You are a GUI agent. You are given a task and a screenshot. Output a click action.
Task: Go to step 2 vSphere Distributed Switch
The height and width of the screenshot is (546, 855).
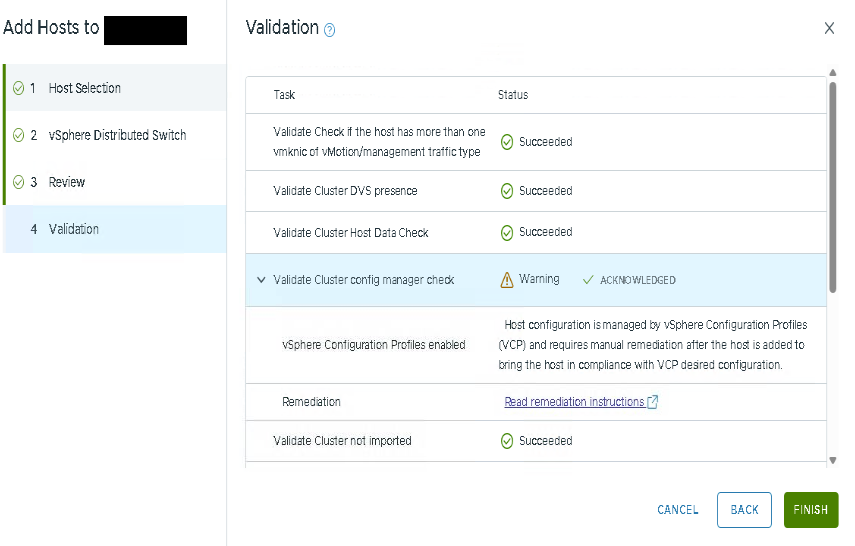tap(117, 135)
